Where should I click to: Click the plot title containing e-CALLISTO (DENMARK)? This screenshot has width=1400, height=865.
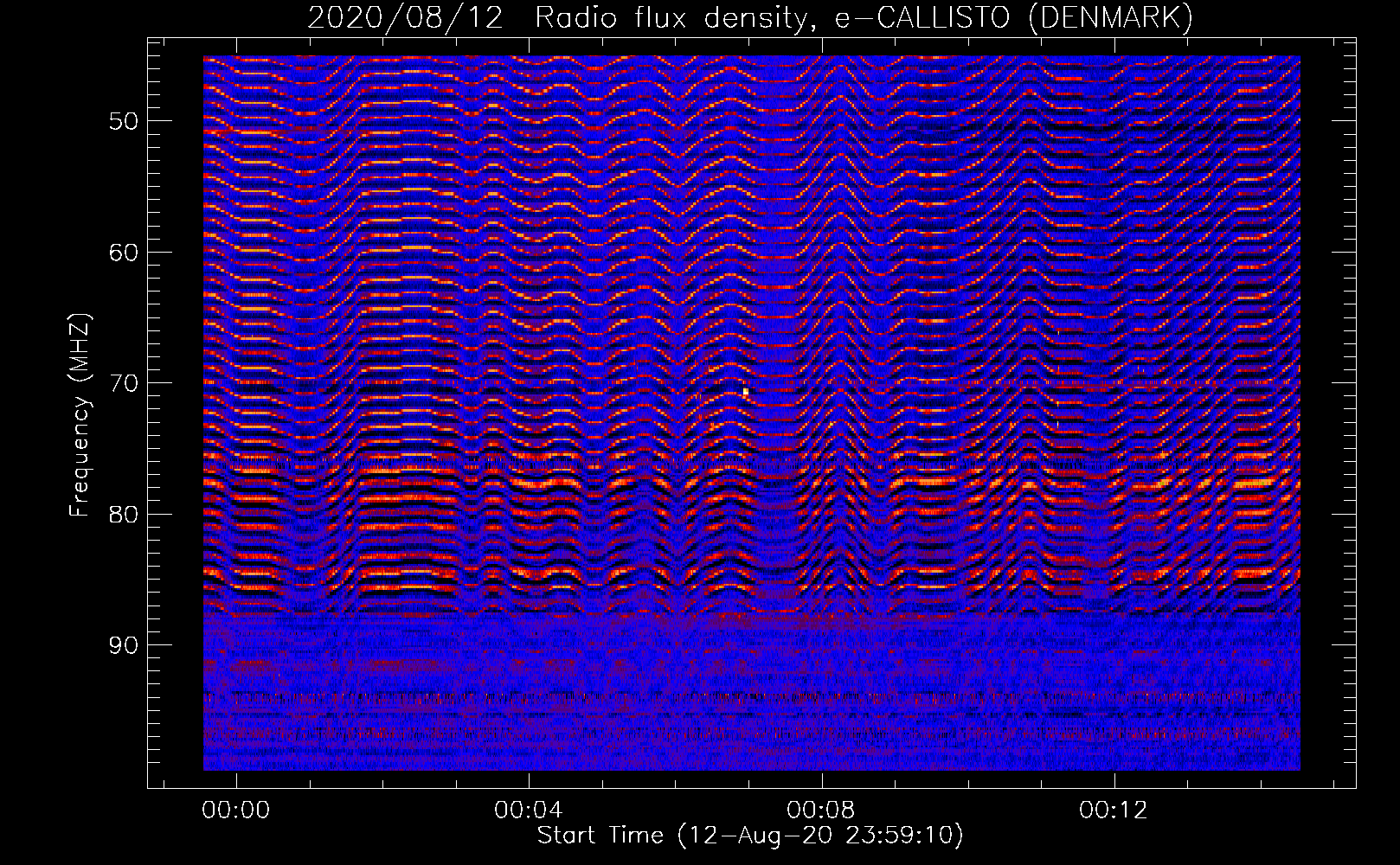pyautogui.click(x=750, y=17)
